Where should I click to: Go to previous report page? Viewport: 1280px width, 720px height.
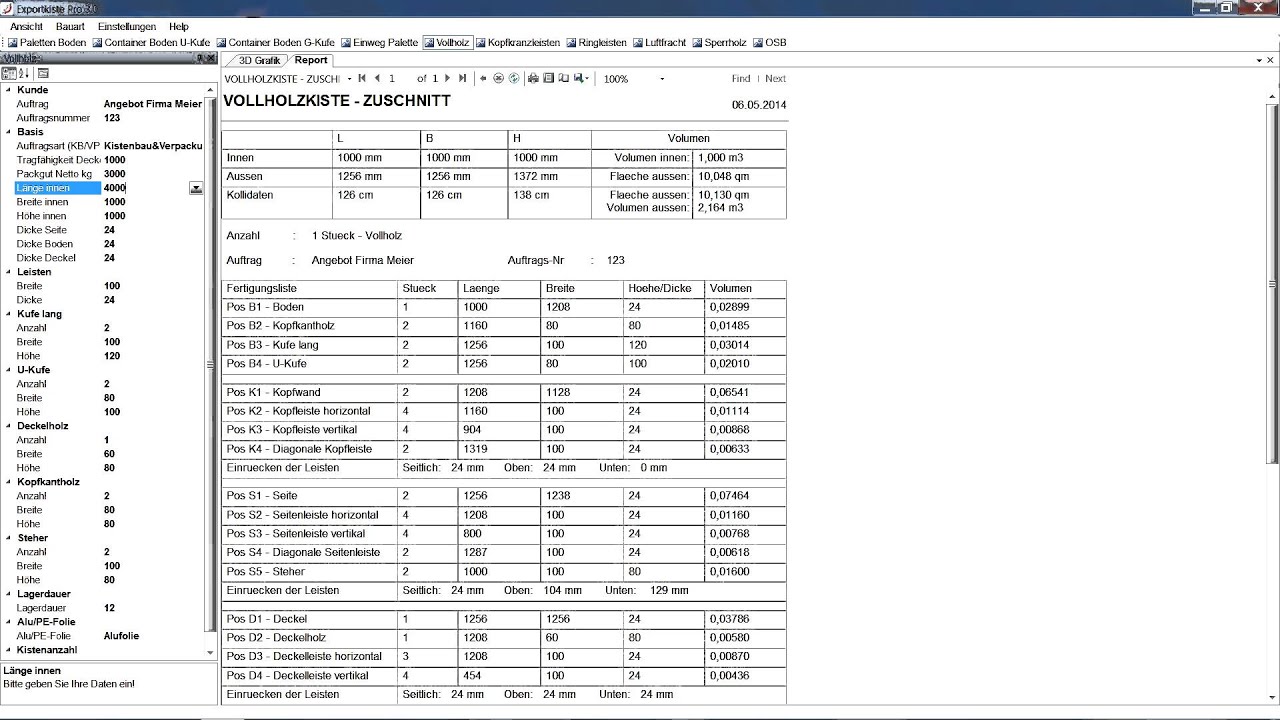click(377, 78)
